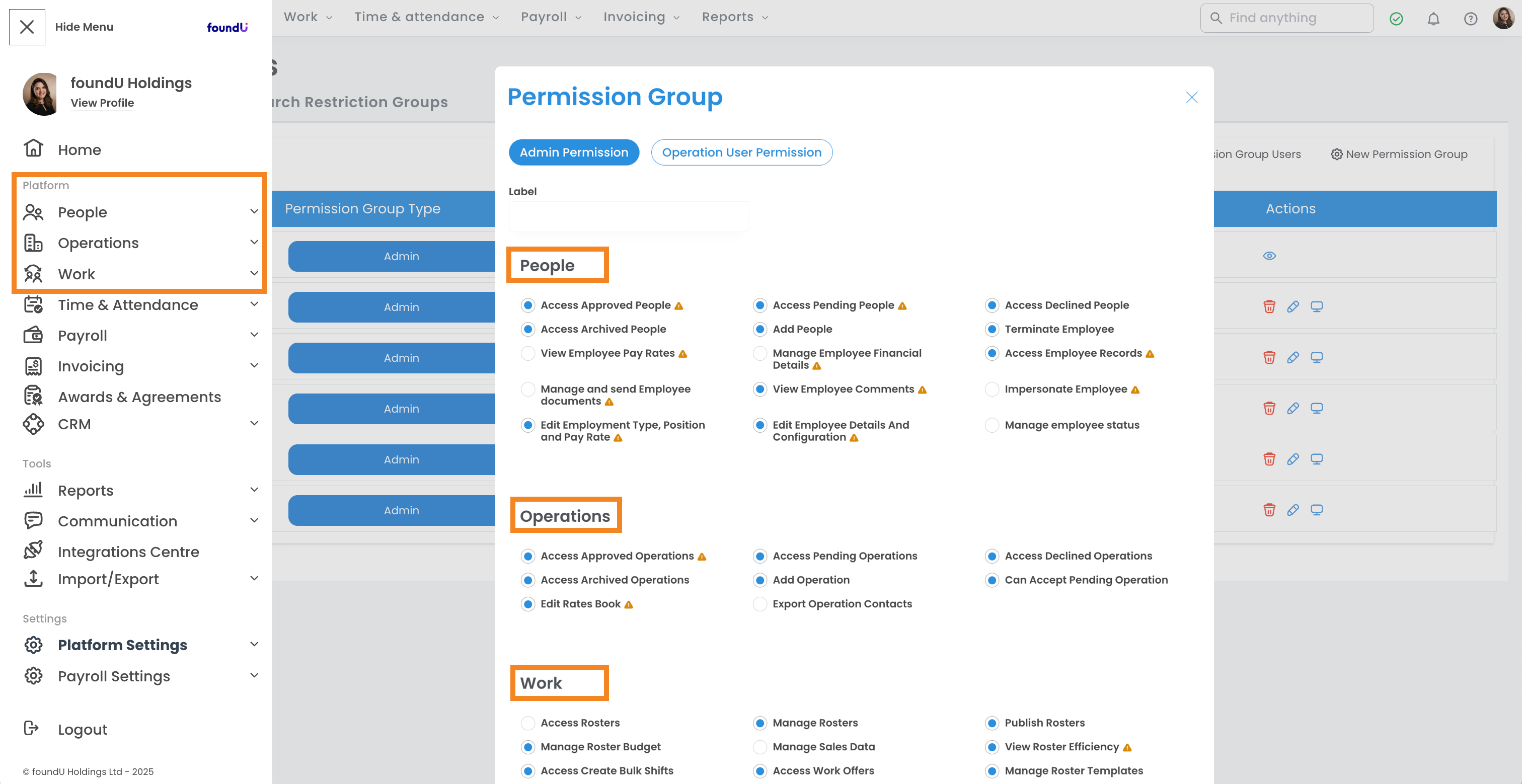This screenshot has height=784, width=1522.
Task: Click the eye icon in Actions column
Action: (1269, 256)
